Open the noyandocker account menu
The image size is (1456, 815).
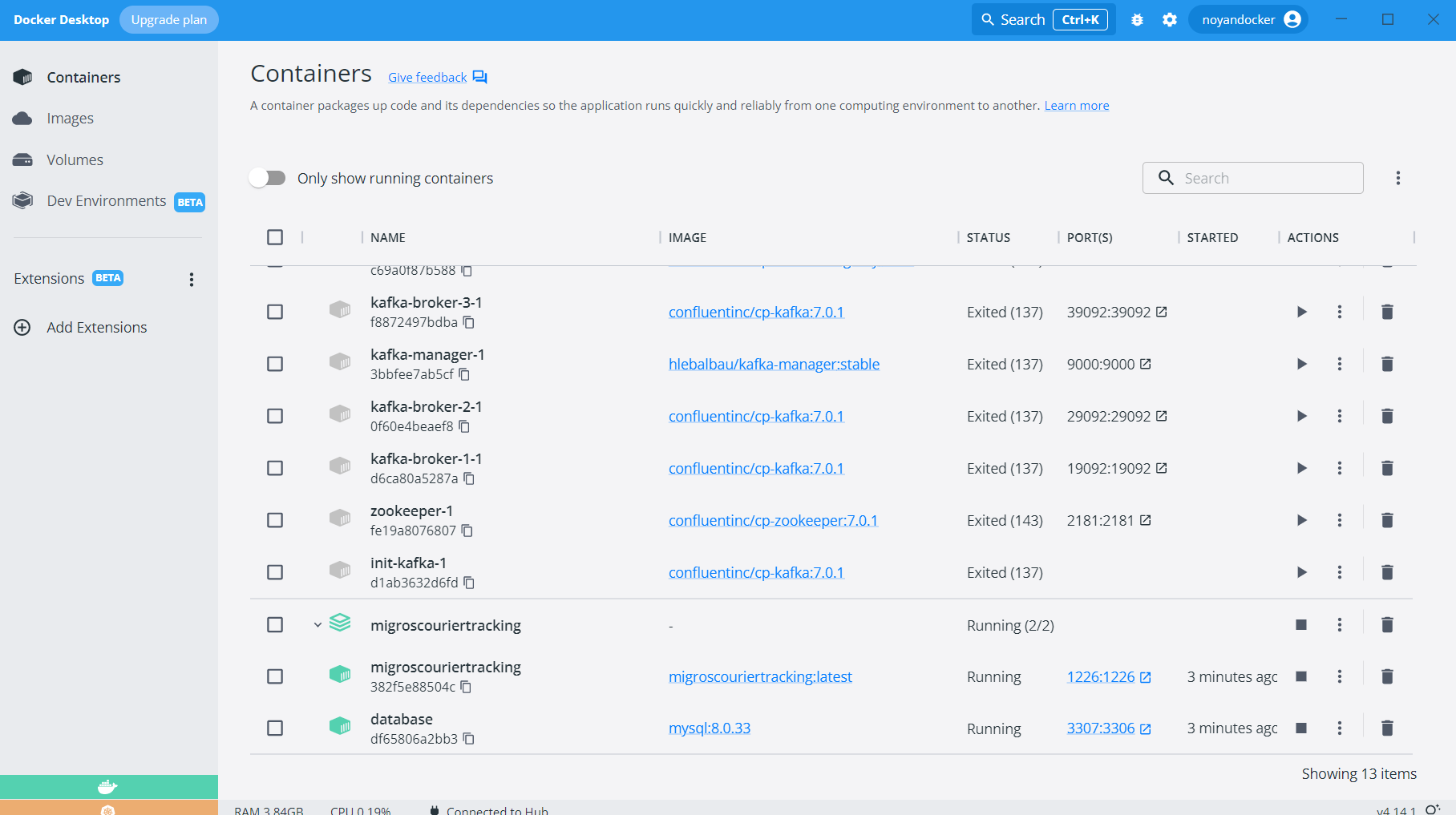(1248, 20)
